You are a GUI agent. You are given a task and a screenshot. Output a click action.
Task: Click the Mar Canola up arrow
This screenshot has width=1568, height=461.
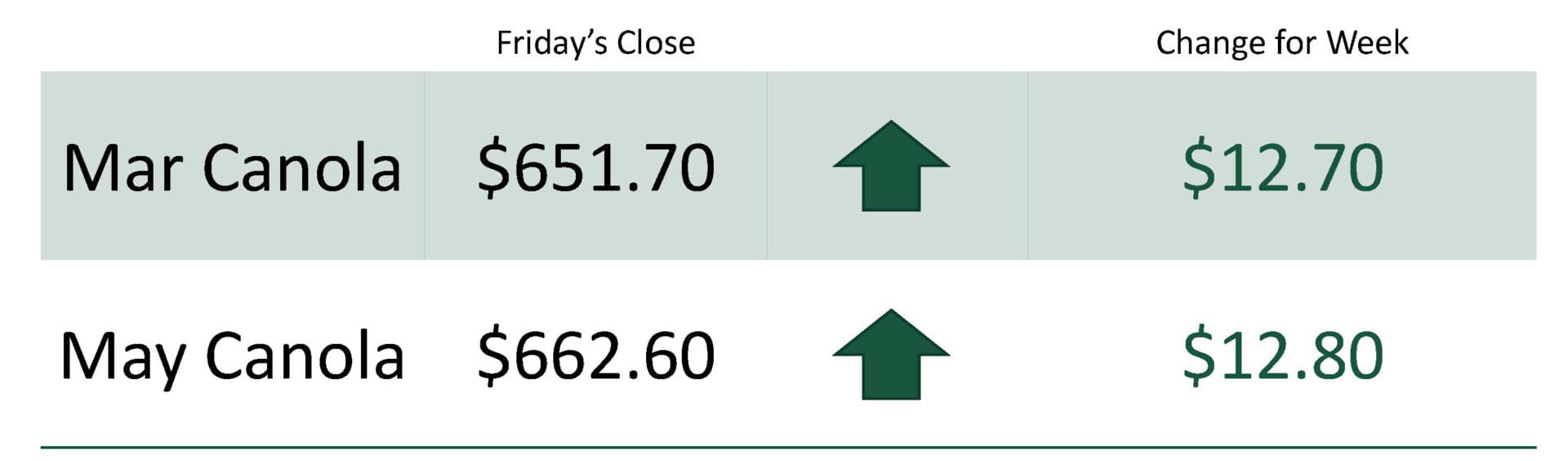pos(891,166)
